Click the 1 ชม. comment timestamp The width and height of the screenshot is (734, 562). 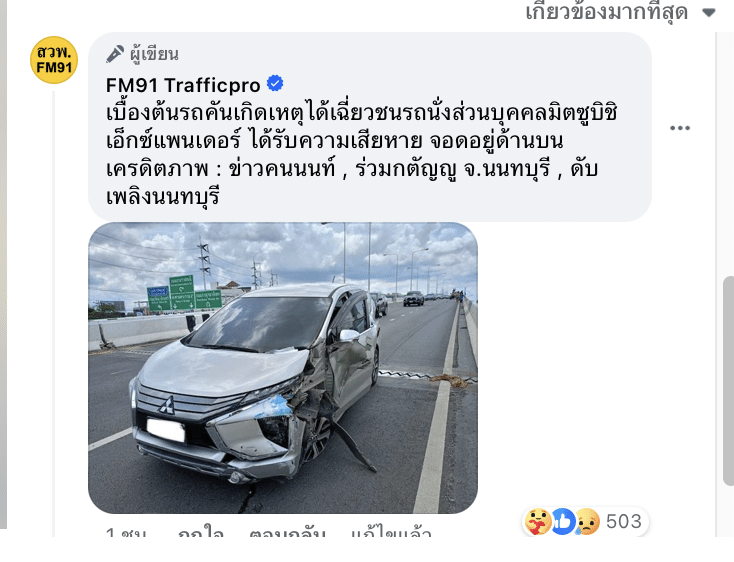point(126,533)
